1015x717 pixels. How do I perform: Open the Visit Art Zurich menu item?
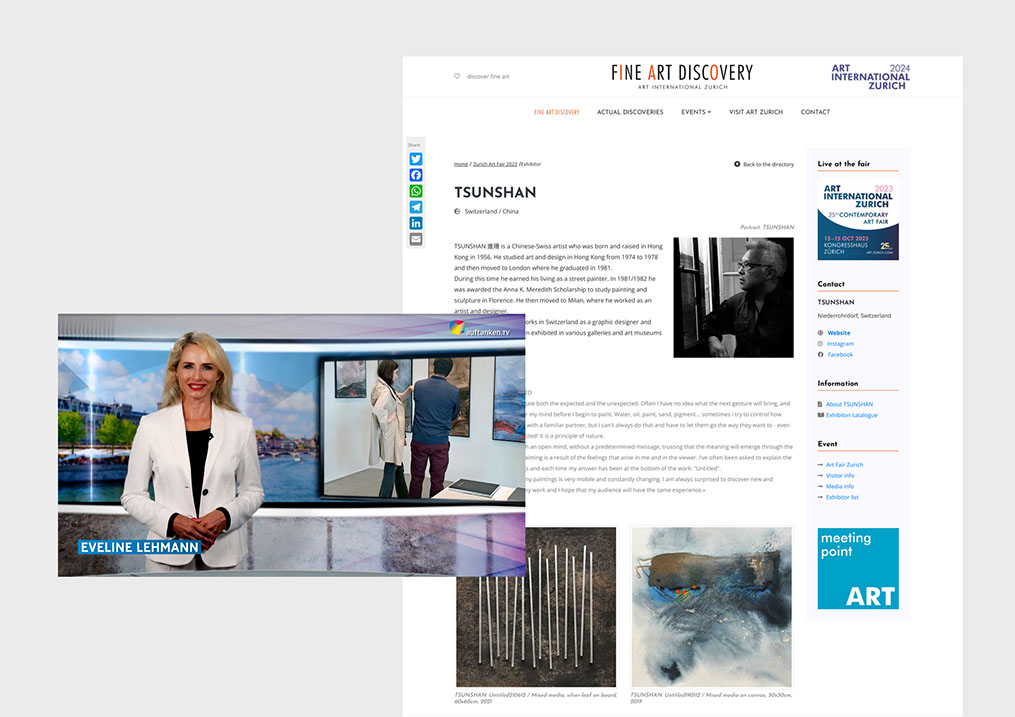tap(756, 112)
